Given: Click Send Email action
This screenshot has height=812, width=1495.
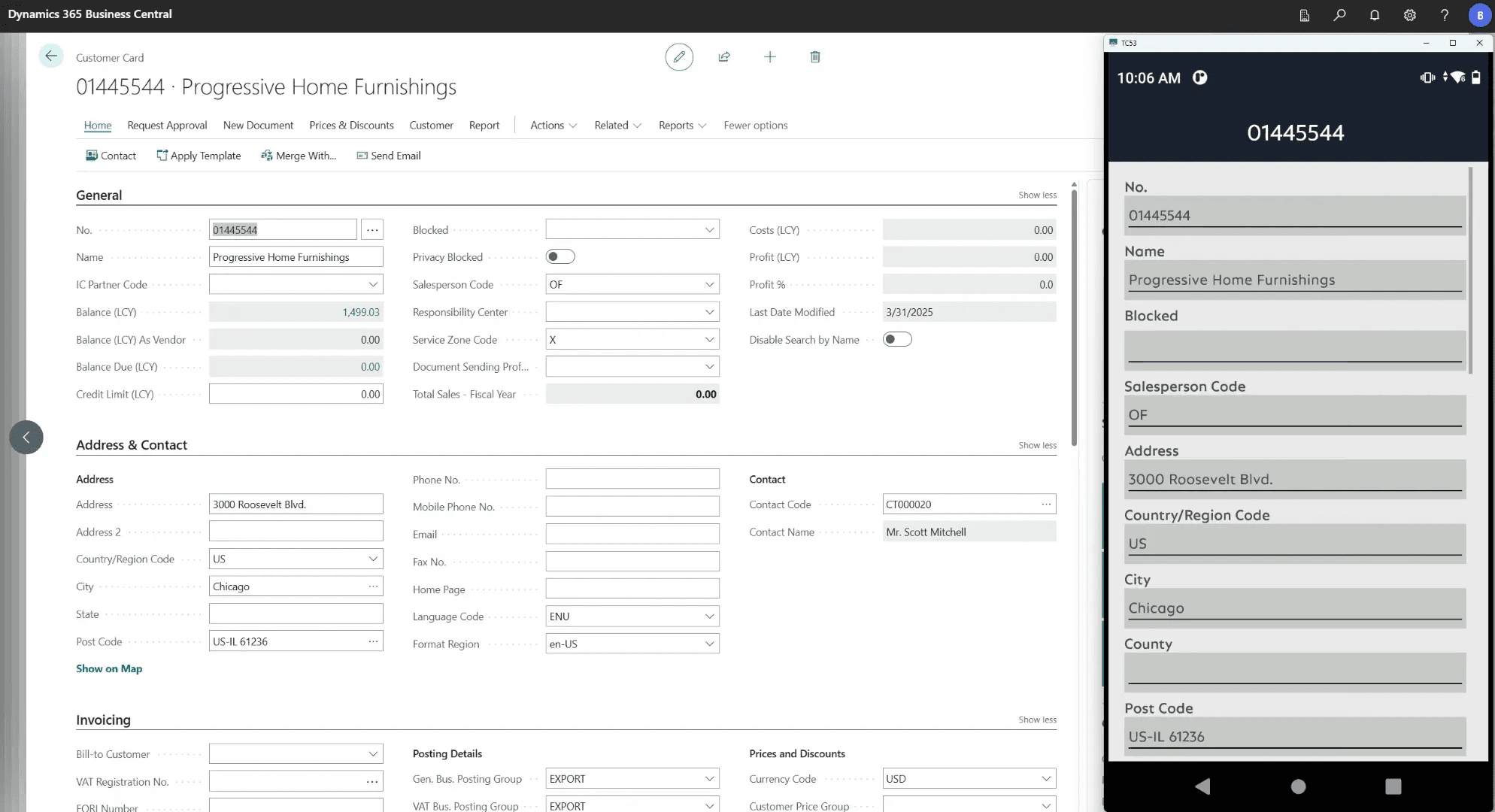Looking at the screenshot, I should point(389,156).
